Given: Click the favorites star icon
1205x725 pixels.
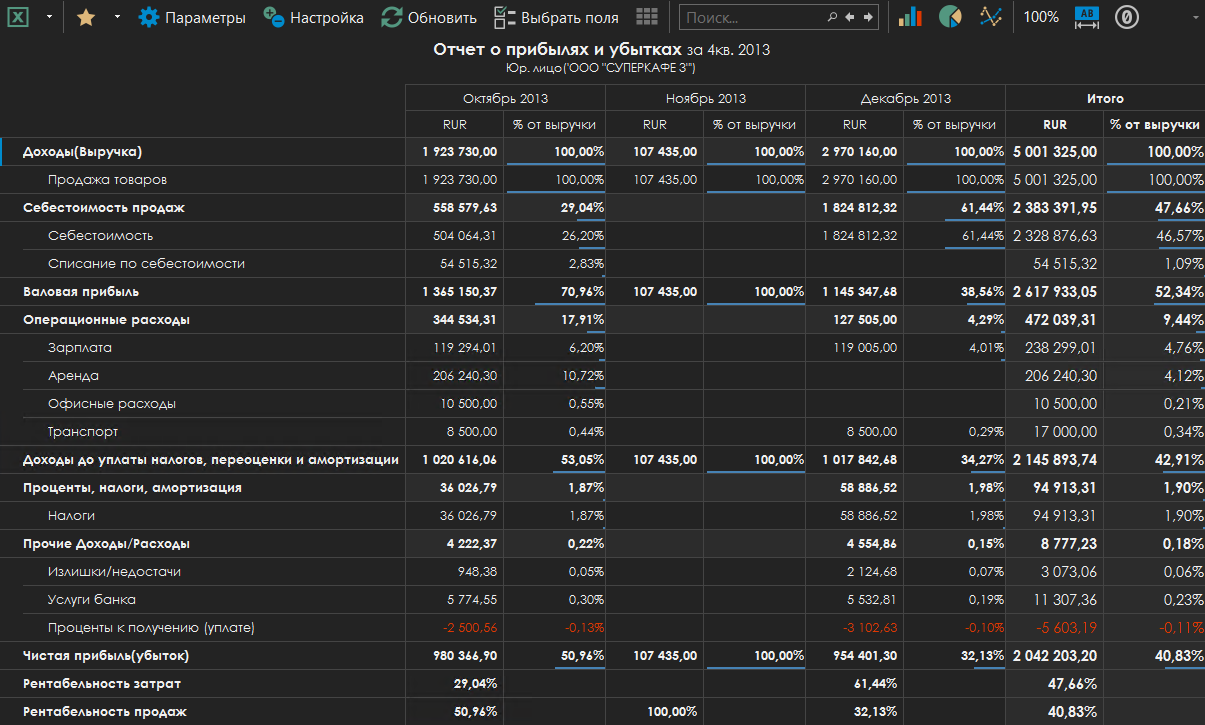Looking at the screenshot, I should 86,17.
